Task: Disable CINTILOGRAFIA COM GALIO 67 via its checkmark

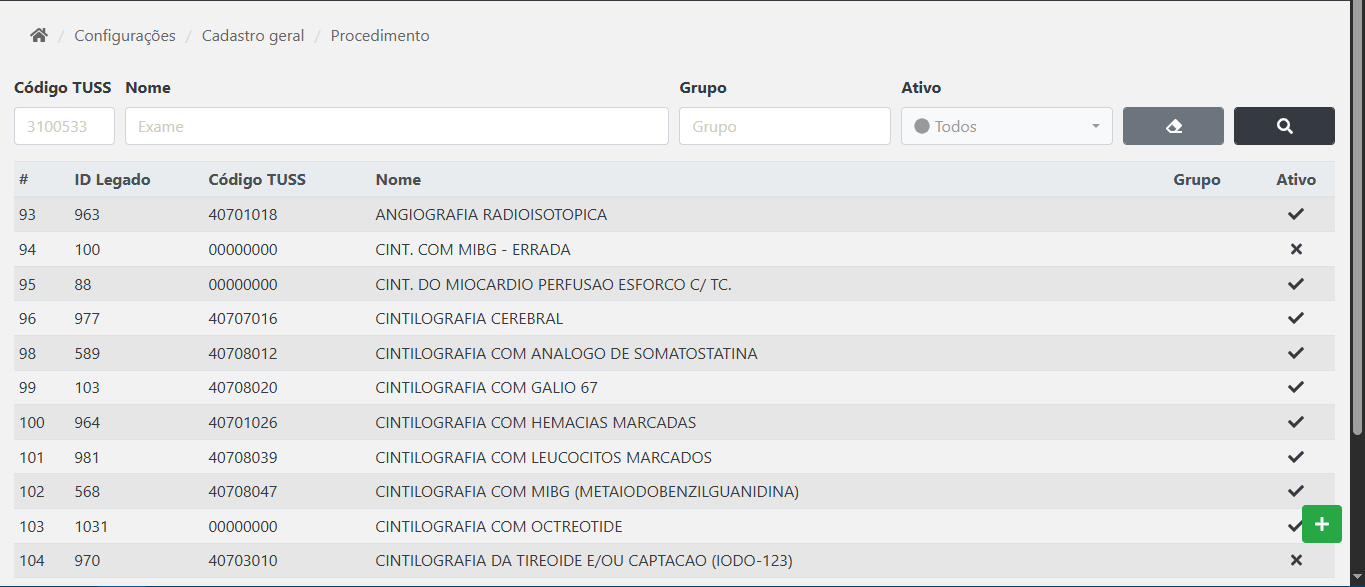Action: [x=1296, y=387]
